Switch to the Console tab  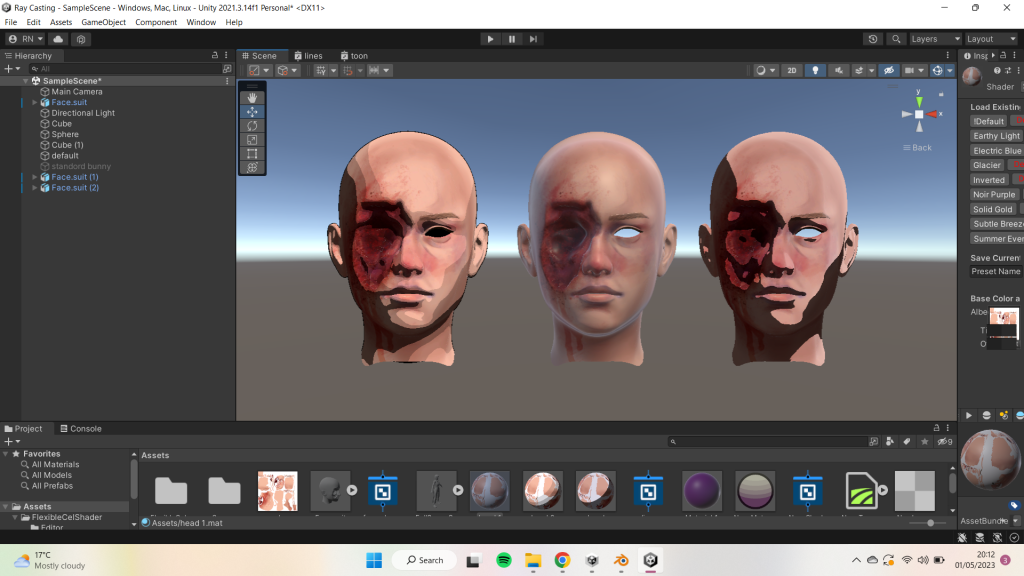pos(80,429)
